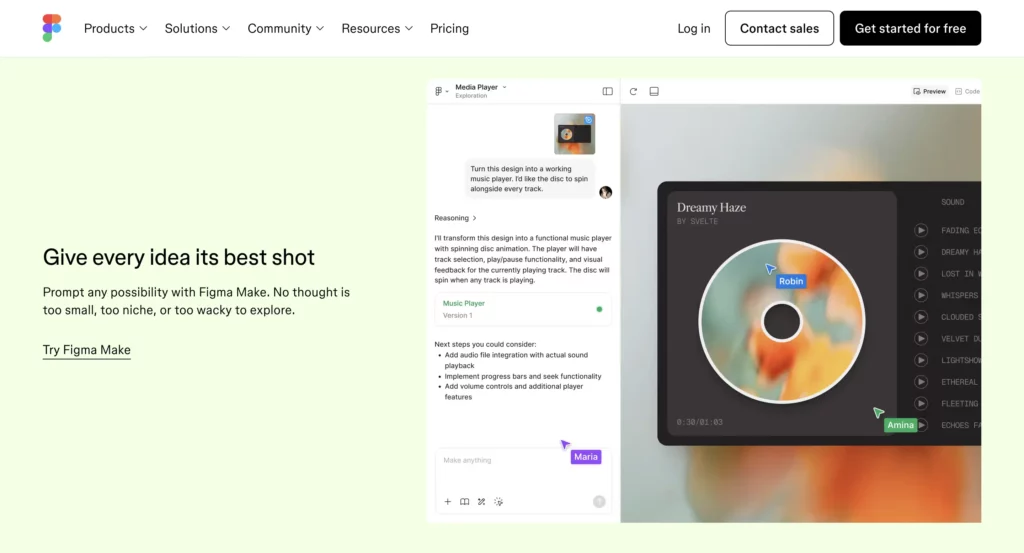Image resolution: width=1024 pixels, height=553 pixels.
Task: Click the Contact sales button
Action: coord(779,28)
